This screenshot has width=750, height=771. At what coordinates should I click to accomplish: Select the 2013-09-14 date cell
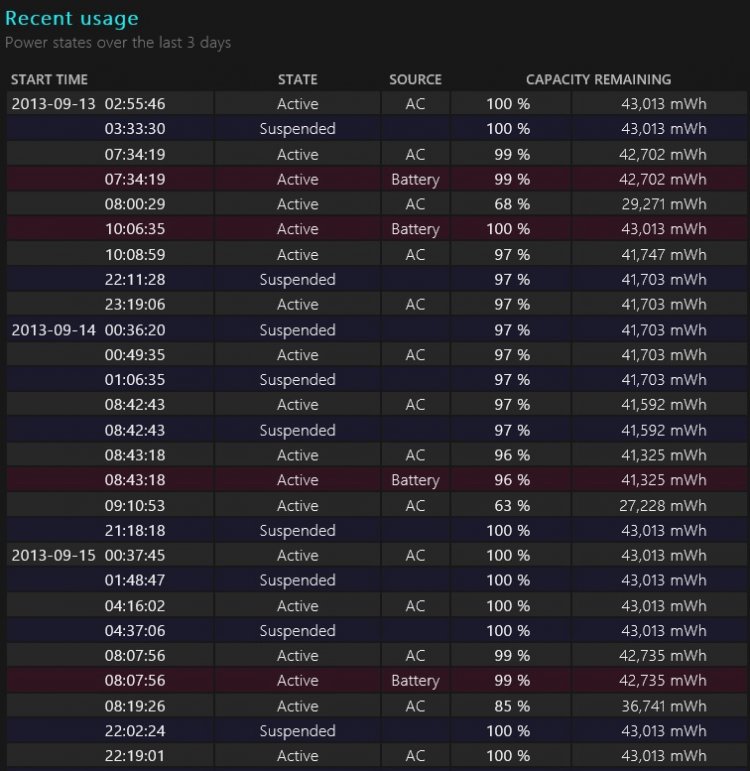[x=52, y=330]
